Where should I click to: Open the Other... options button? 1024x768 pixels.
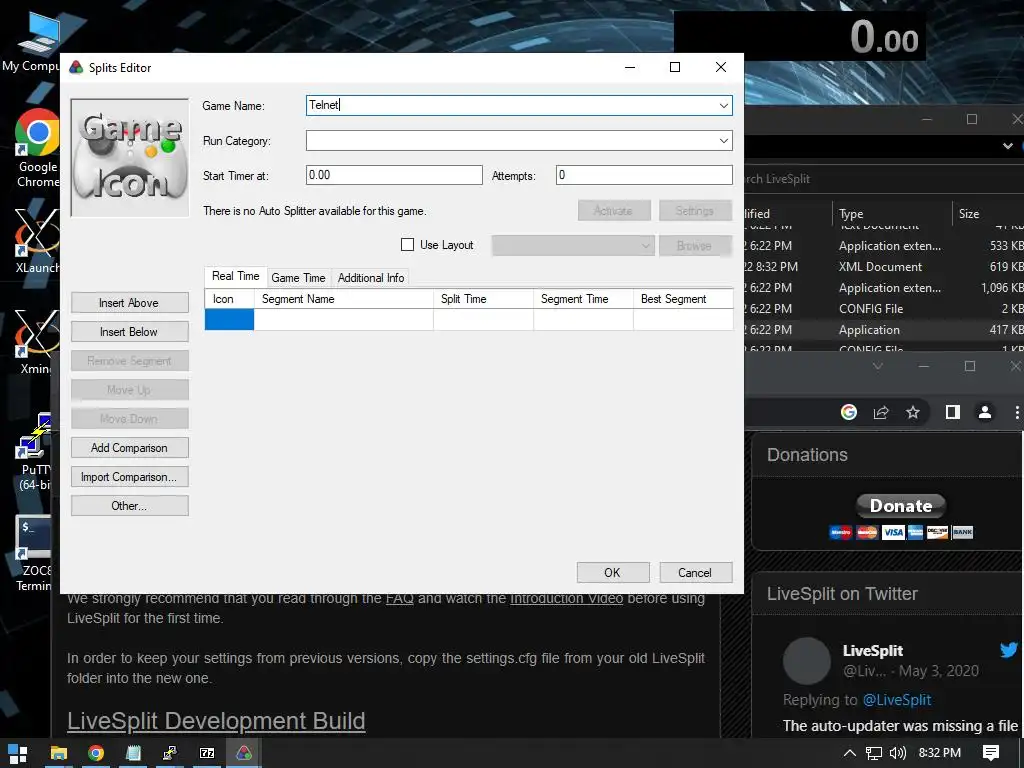pyautogui.click(x=129, y=505)
